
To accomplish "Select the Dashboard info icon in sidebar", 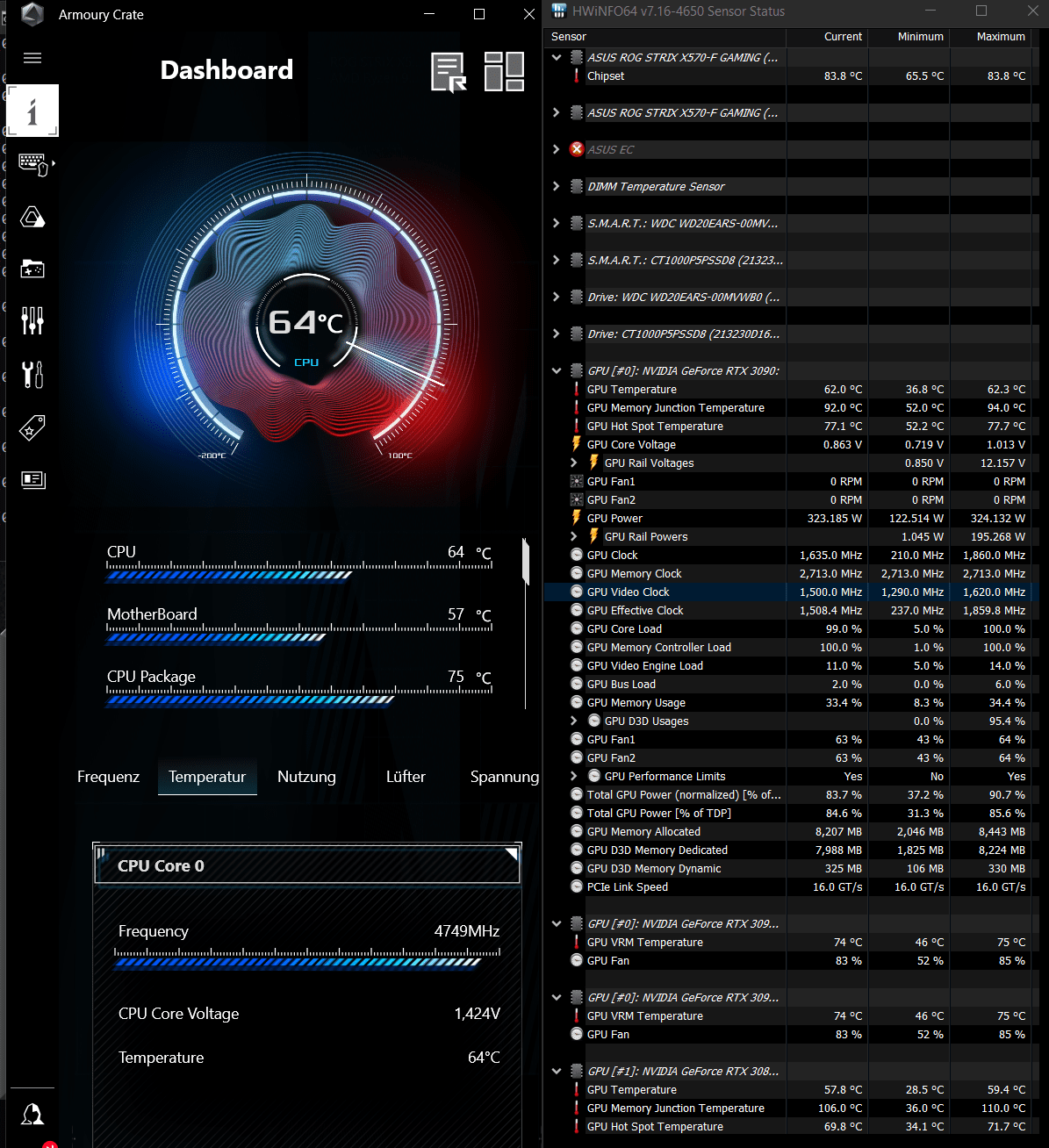I will click(x=32, y=111).
